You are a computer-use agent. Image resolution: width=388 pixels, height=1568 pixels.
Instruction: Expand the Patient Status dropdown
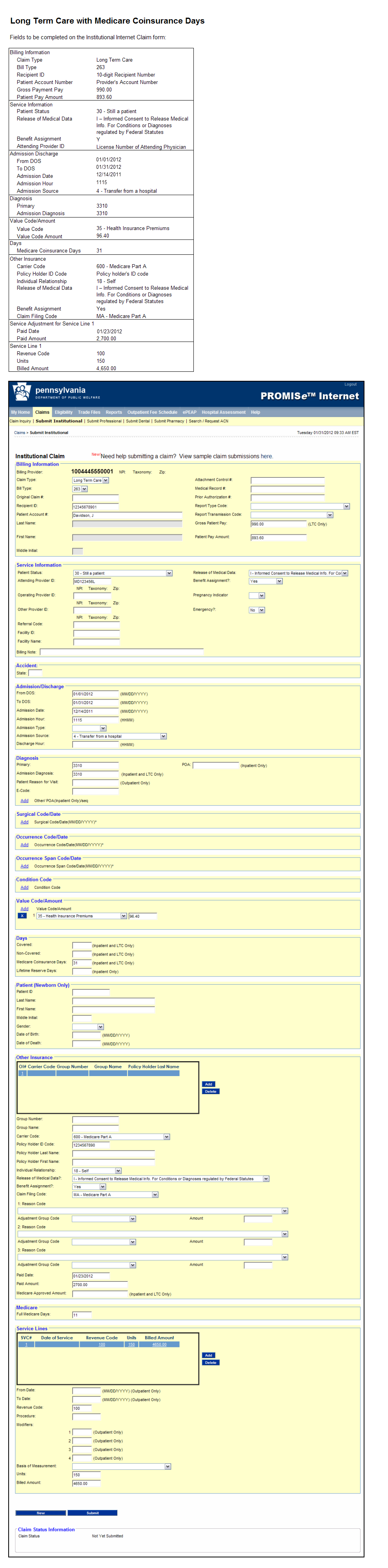click(x=169, y=573)
